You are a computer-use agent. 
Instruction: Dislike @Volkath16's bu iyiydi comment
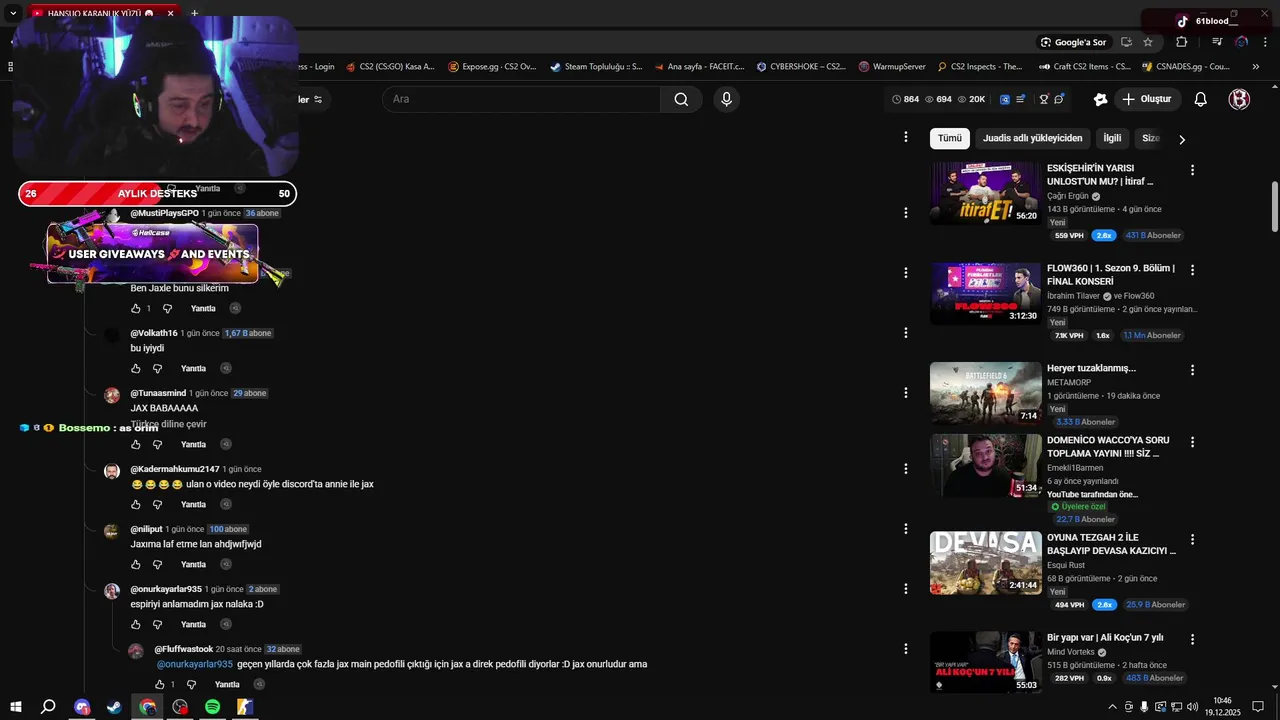157,369
